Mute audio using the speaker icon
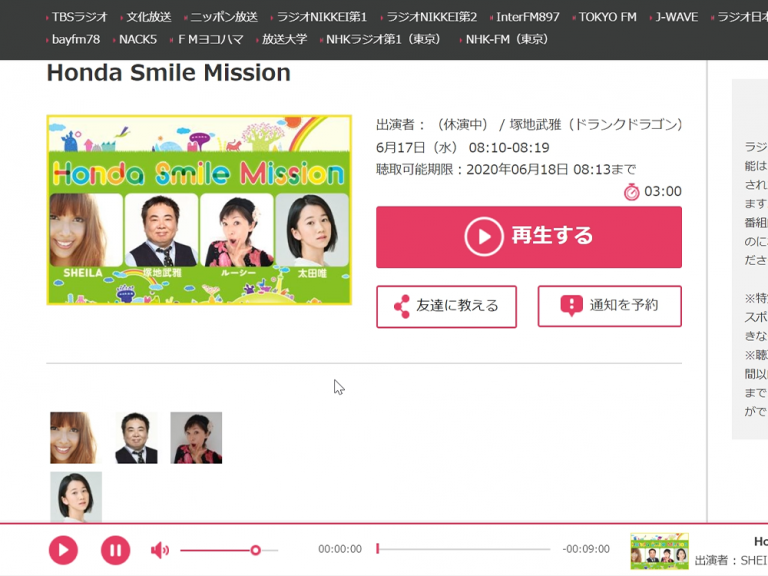 160,549
